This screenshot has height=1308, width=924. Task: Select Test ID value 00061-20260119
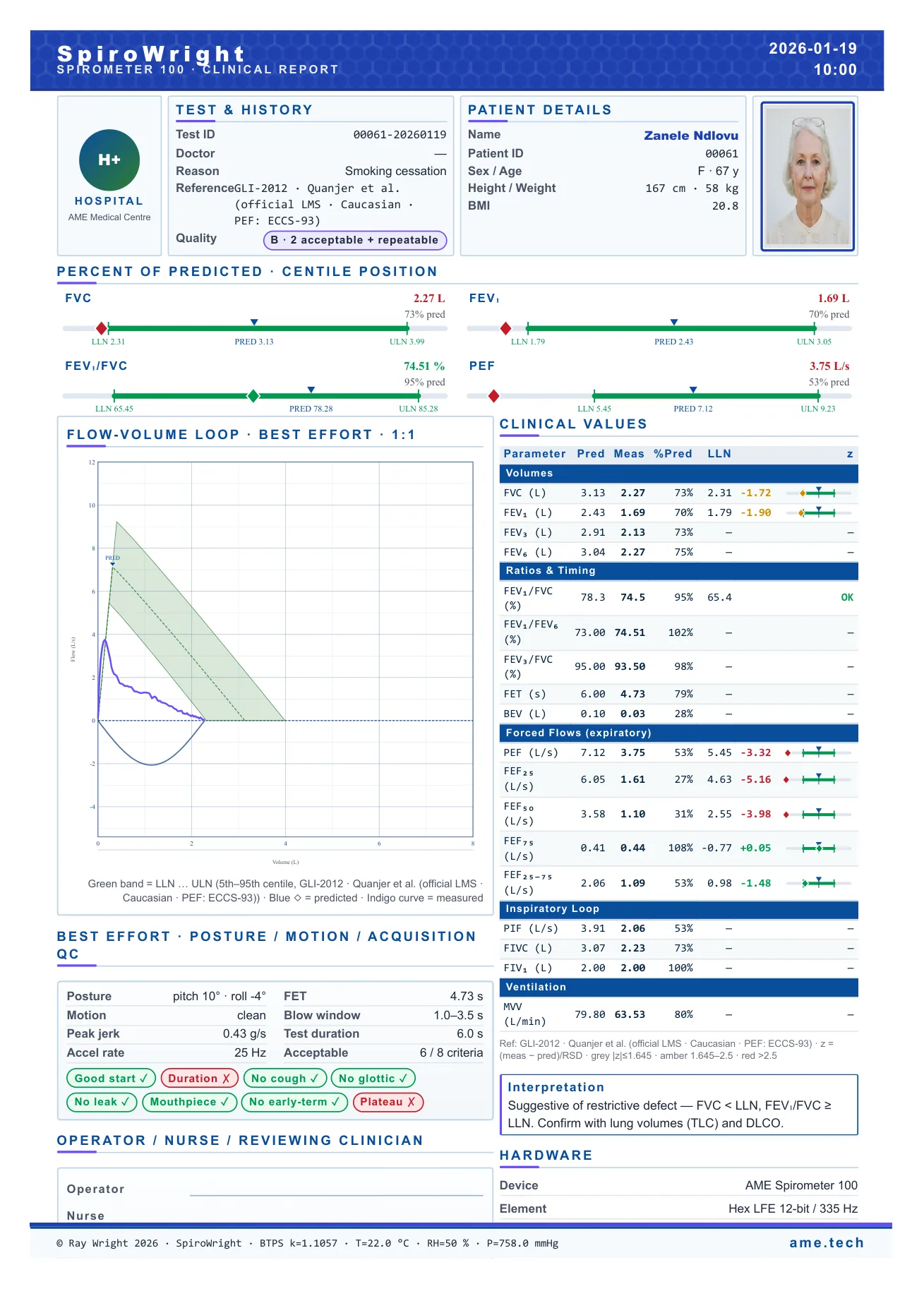pyautogui.click(x=400, y=135)
